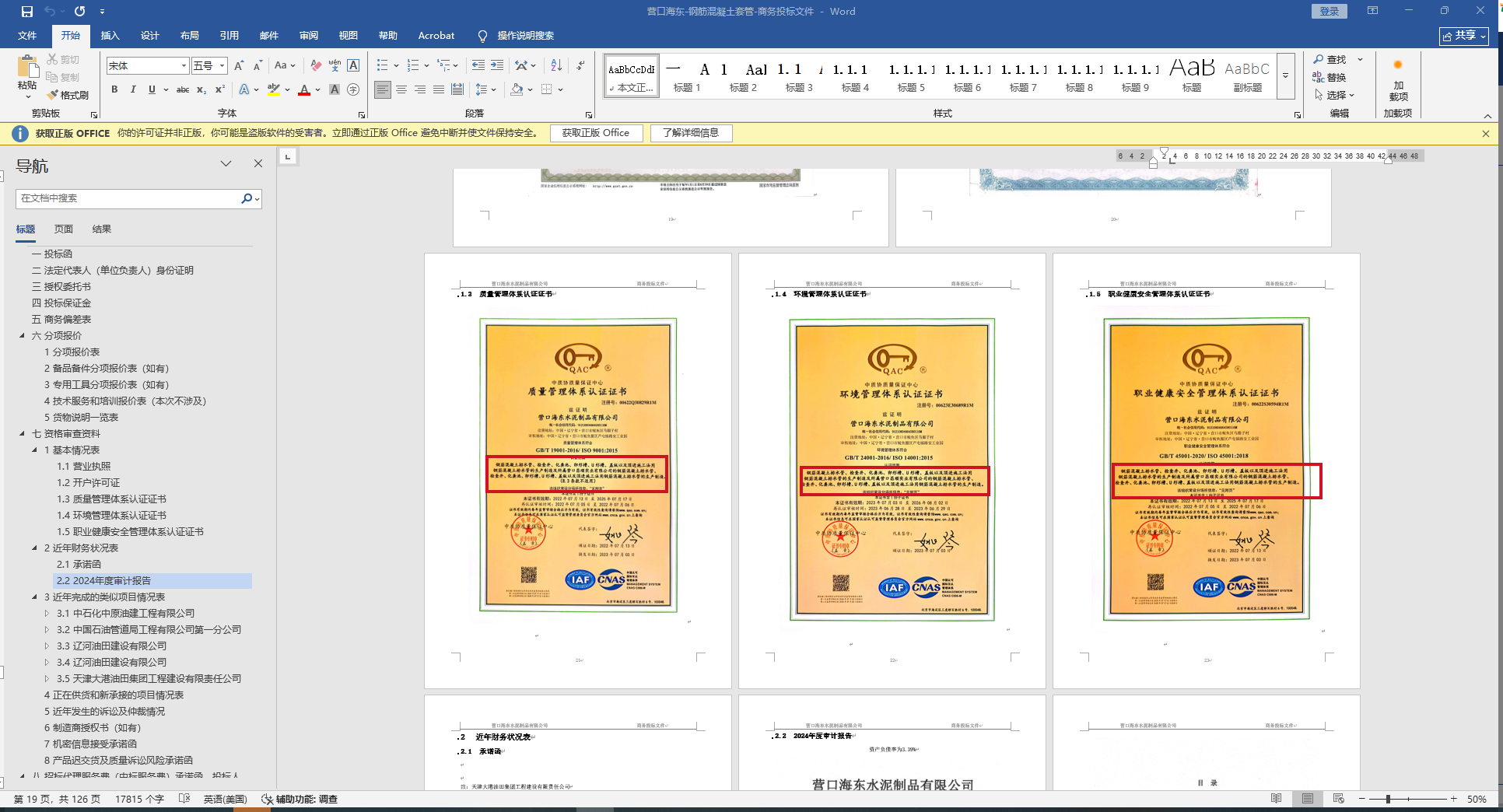Toggle italic formatting
1503x812 pixels.
(x=133, y=90)
